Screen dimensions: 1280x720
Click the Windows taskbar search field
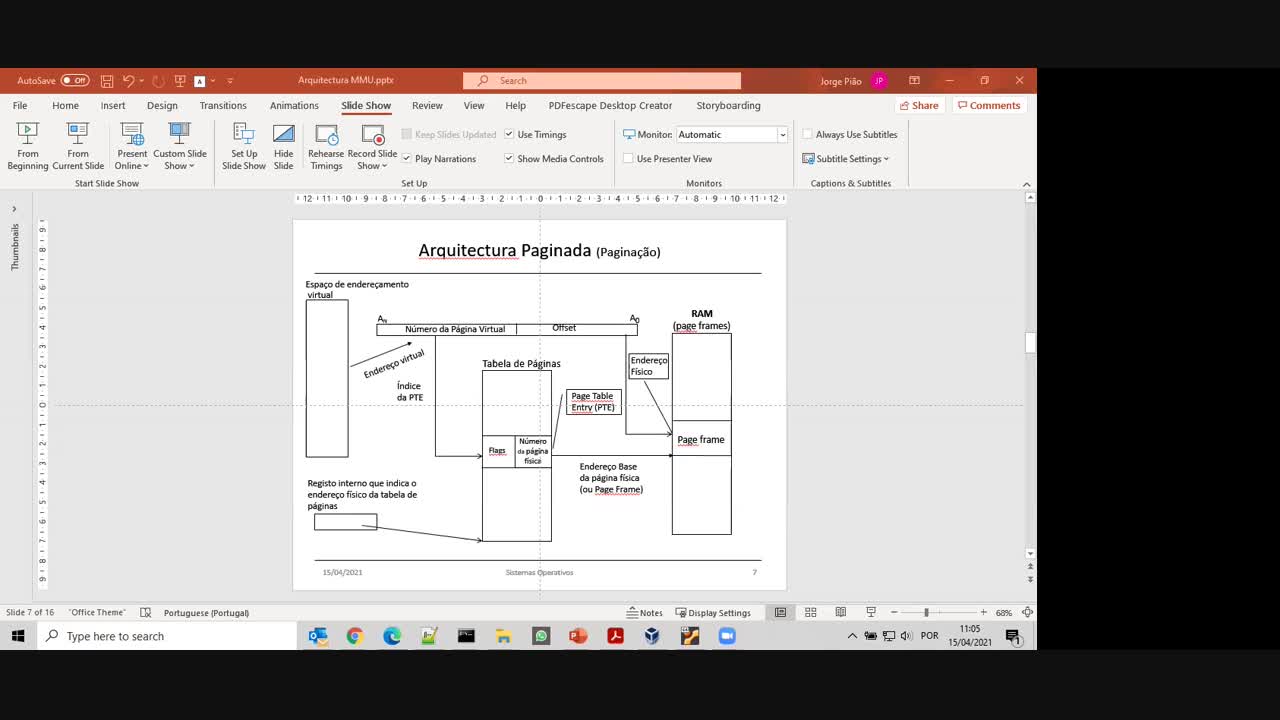pos(167,636)
